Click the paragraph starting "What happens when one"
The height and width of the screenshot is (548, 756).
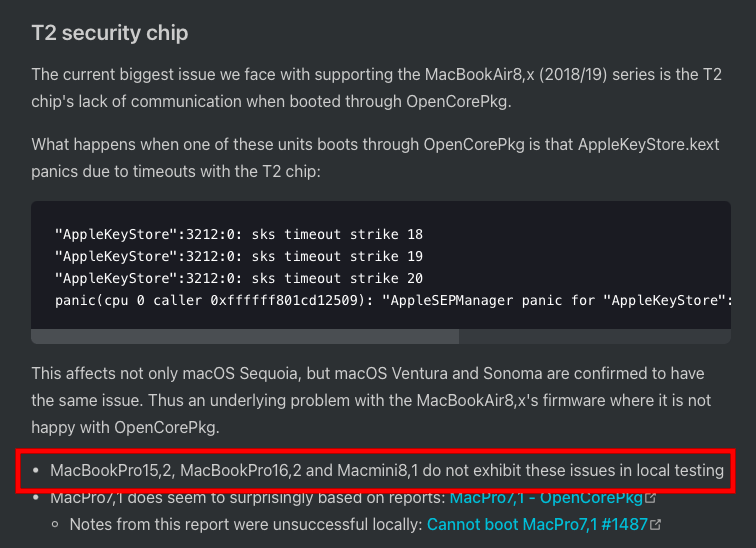pyautogui.click(x=375, y=158)
